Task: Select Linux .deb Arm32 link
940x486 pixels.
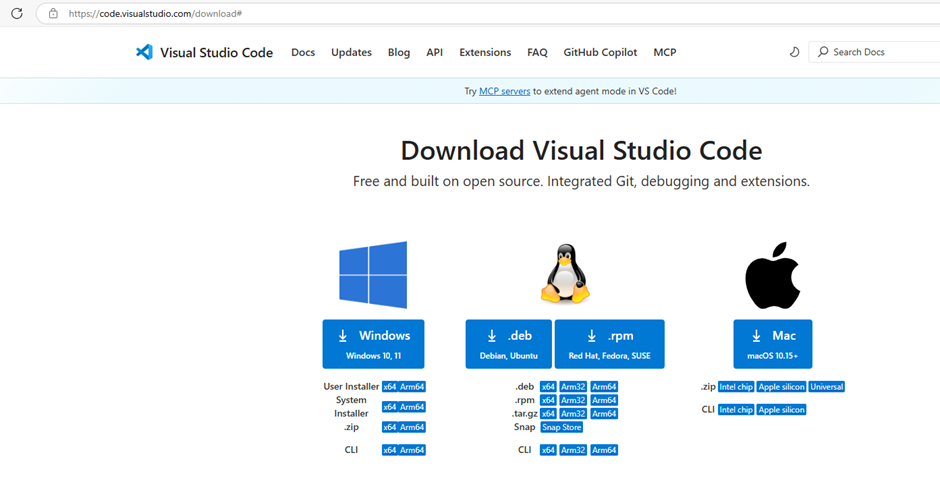Action: (x=573, y=387)
